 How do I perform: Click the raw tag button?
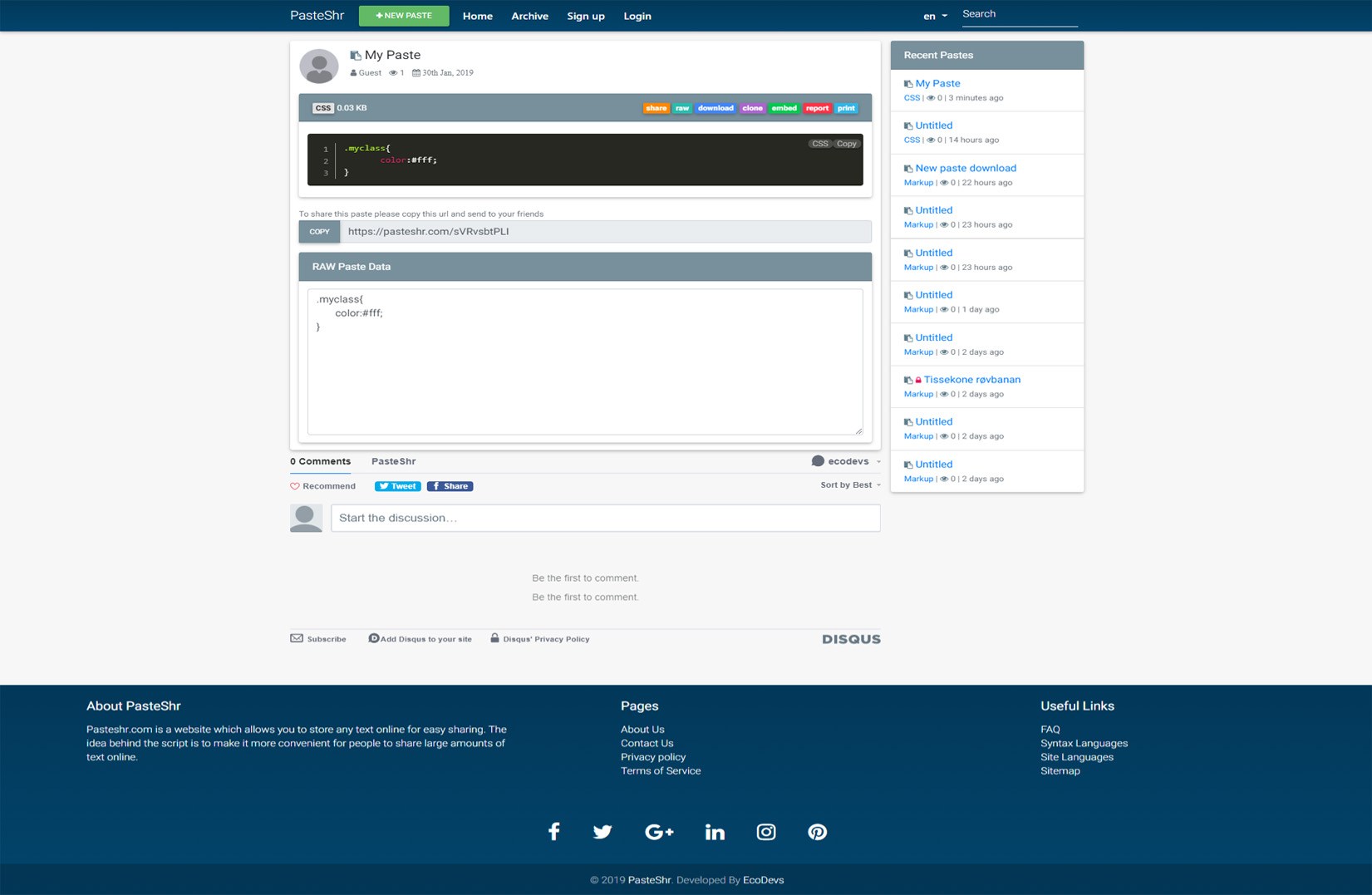682,108
